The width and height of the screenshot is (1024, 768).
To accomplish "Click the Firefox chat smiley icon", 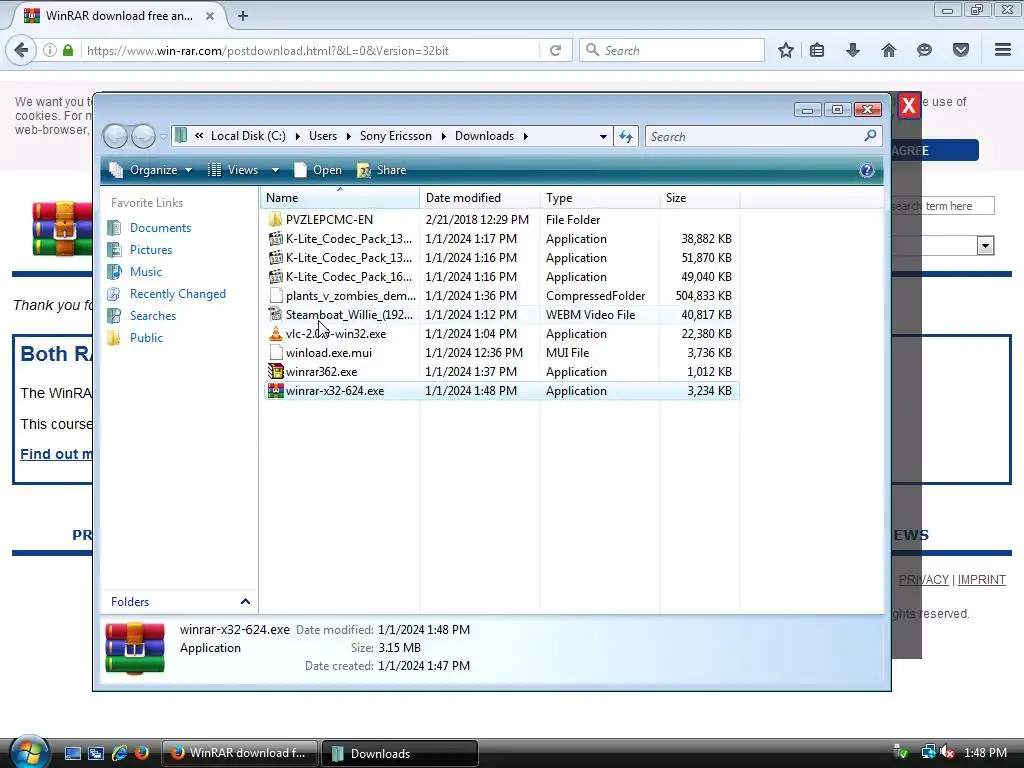I will point(924,50).
